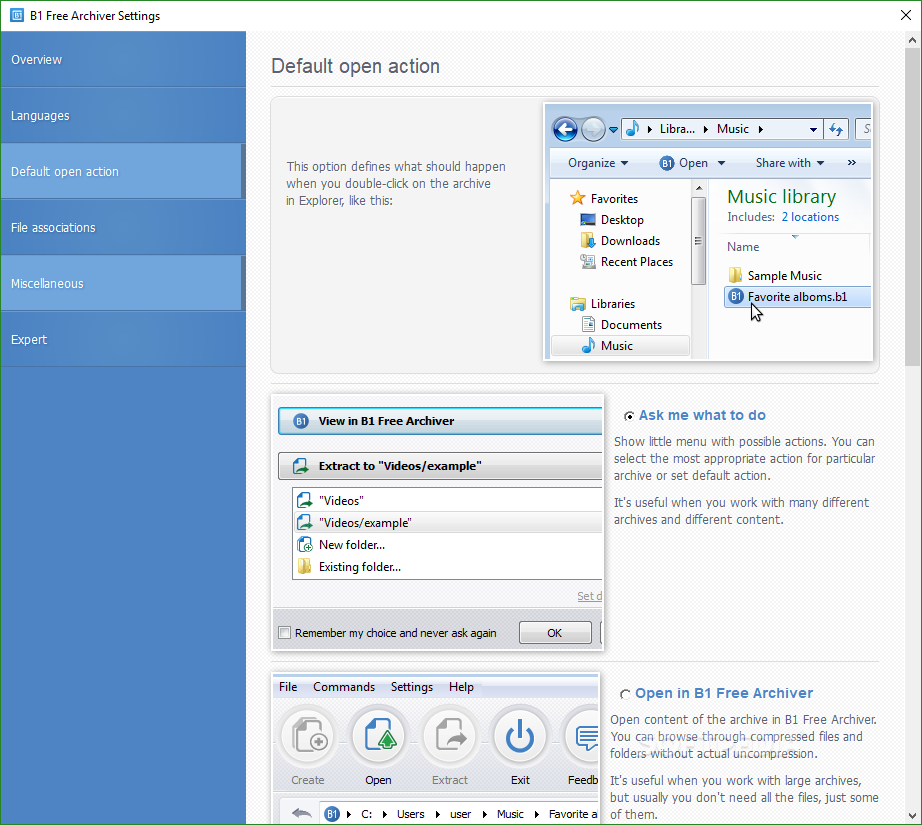
Task: Click the Existing folder icon
Action: click(305, 566)
